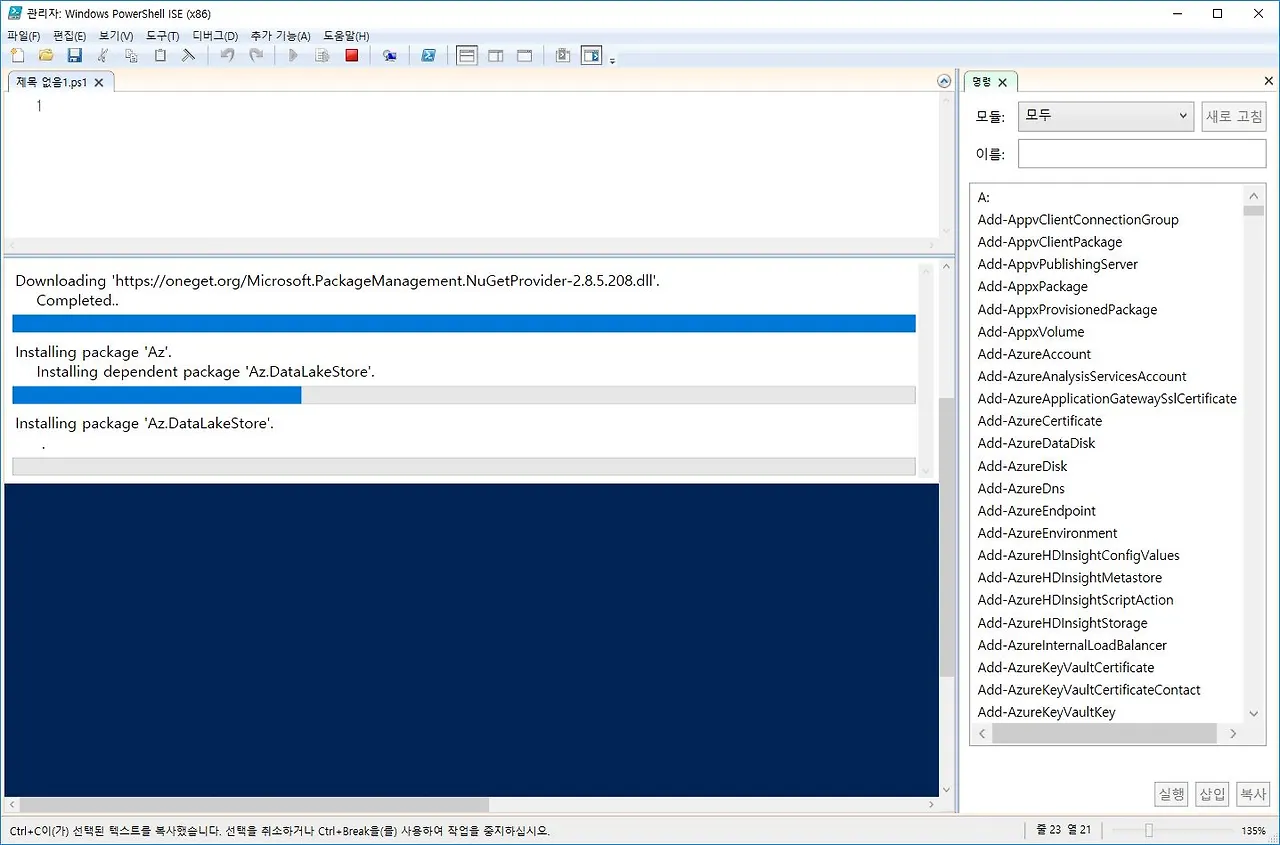Open the 도움말(H) menu

coord(346,36)
